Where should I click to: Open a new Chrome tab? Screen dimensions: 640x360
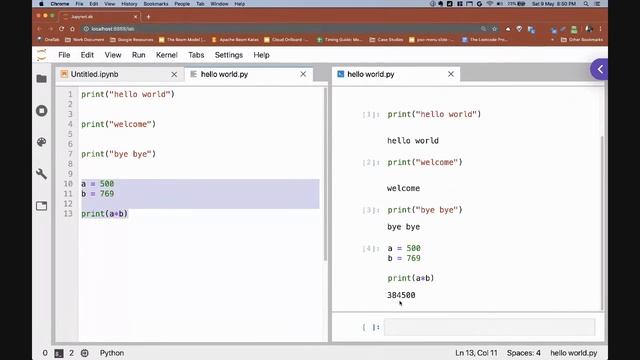tap(148, 17)
